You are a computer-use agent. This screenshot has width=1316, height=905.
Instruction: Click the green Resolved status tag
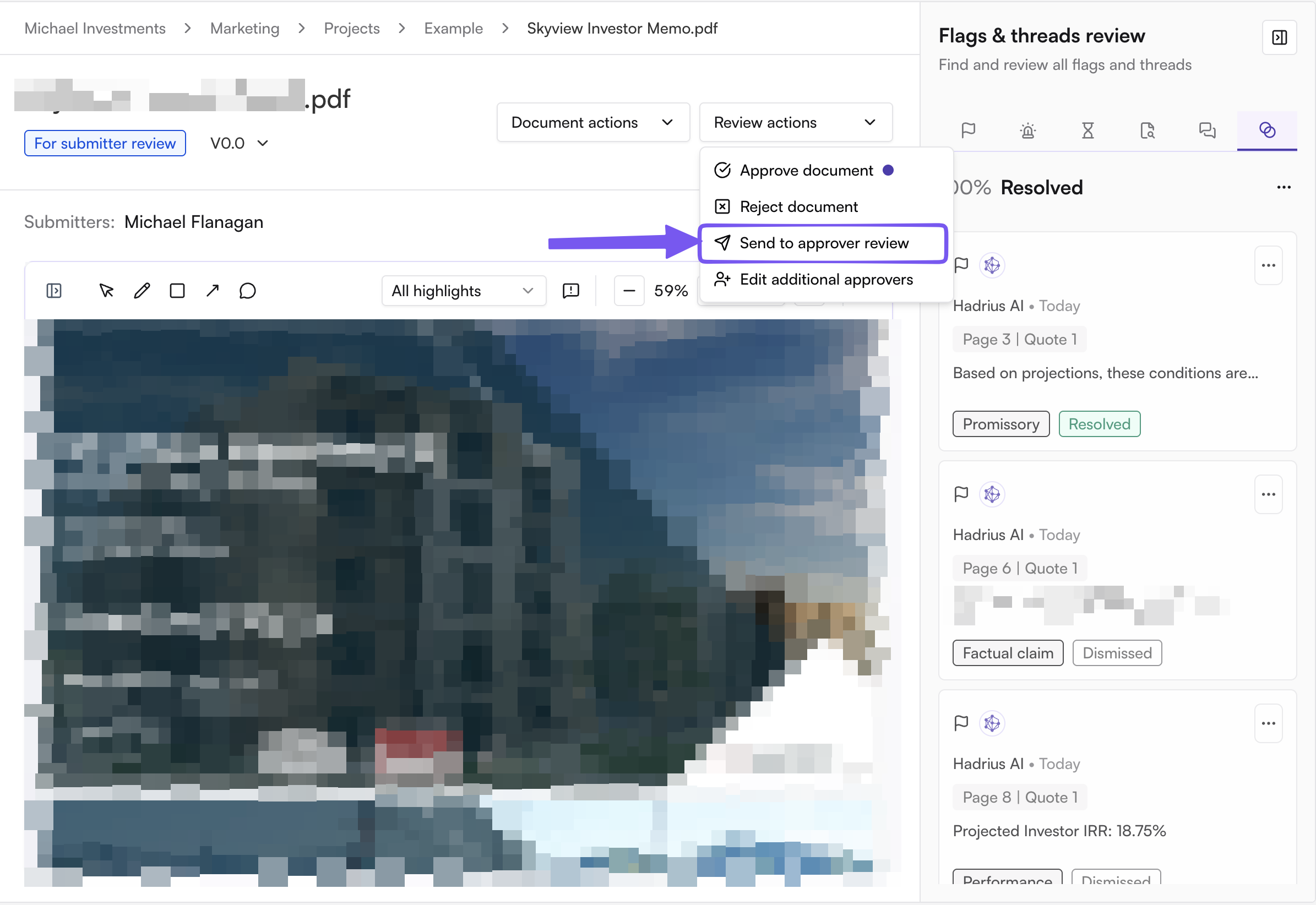pos(1099,424)
